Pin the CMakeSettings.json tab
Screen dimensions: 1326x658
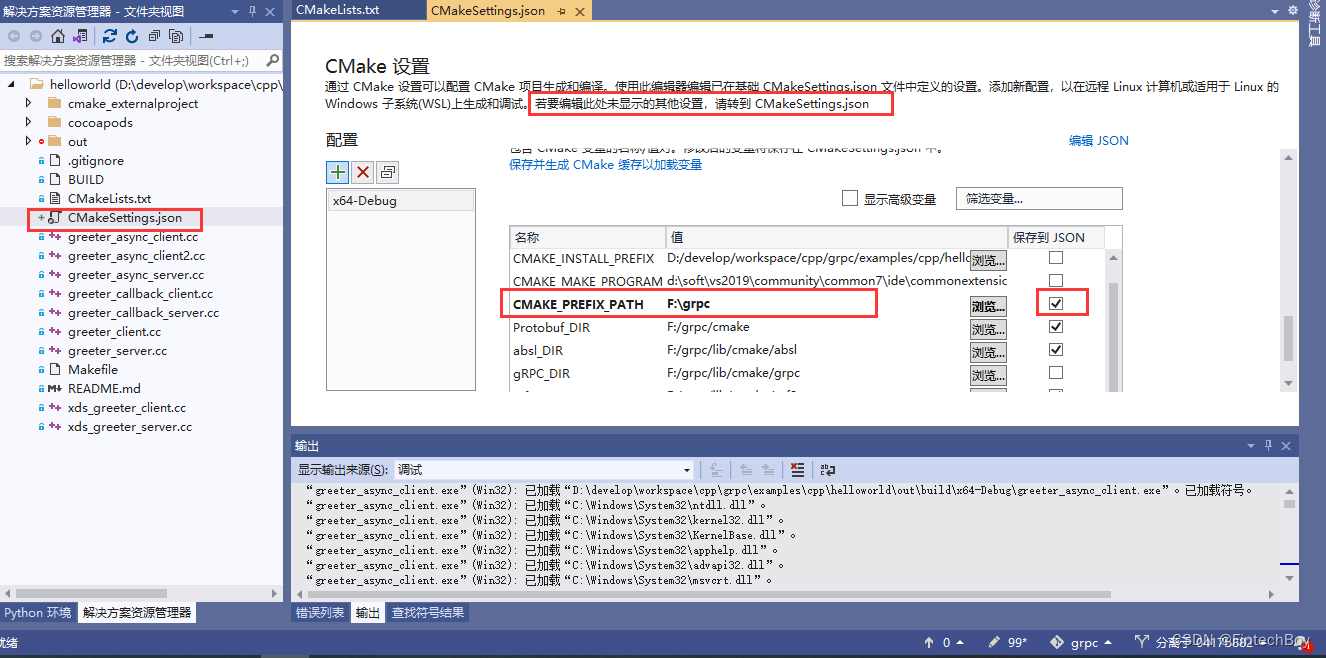pos(561,10)
